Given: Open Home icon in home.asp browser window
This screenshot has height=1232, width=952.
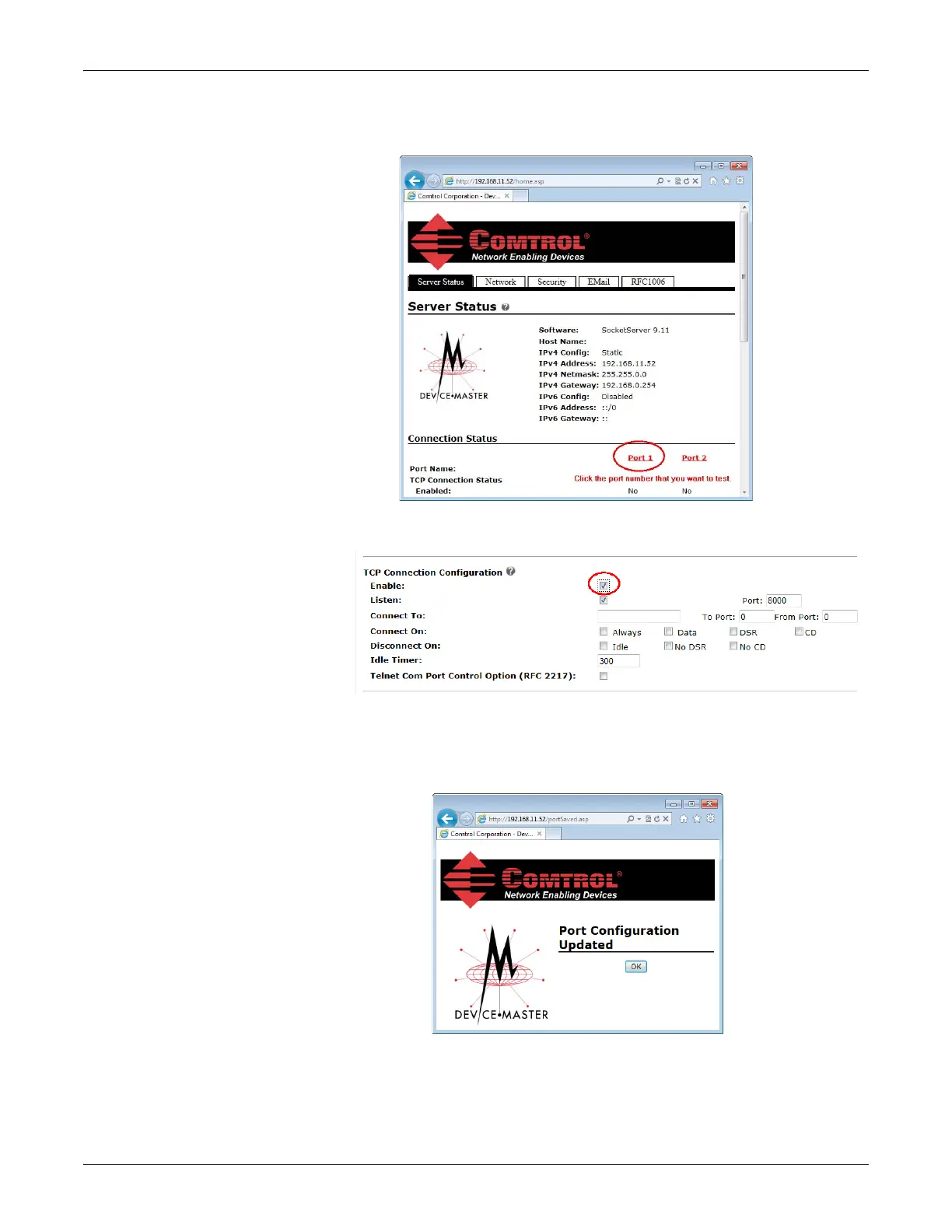Looking at the screenshot, I should tap(713, 180).
